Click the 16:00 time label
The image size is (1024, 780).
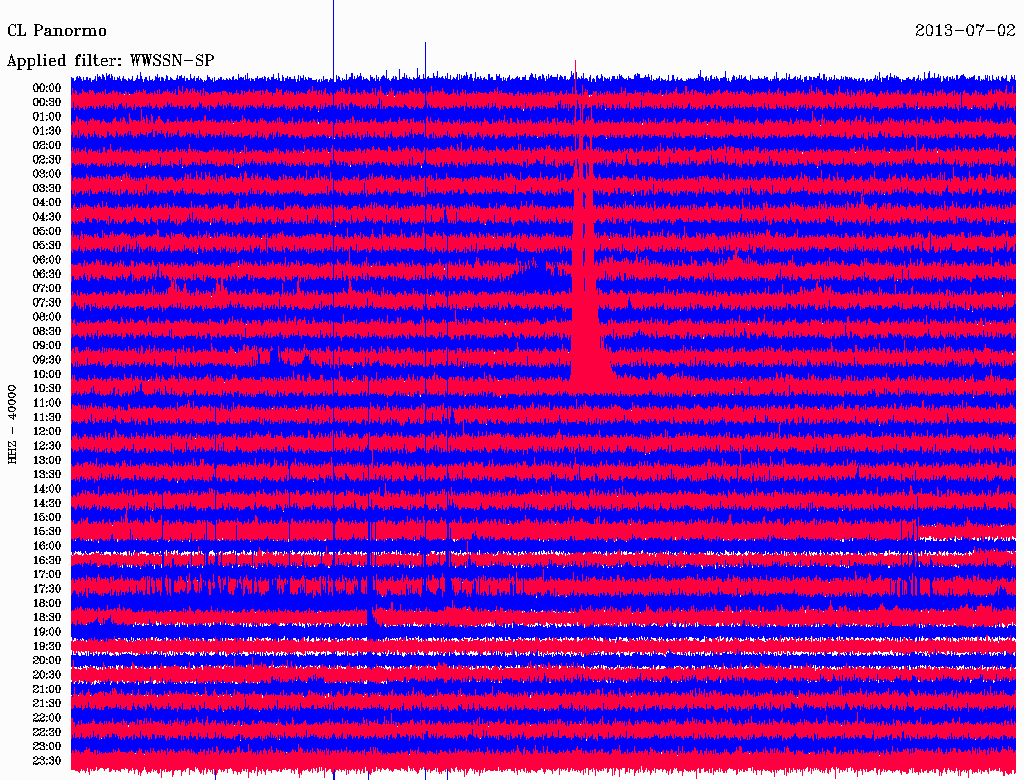click(x=46, y=545)
